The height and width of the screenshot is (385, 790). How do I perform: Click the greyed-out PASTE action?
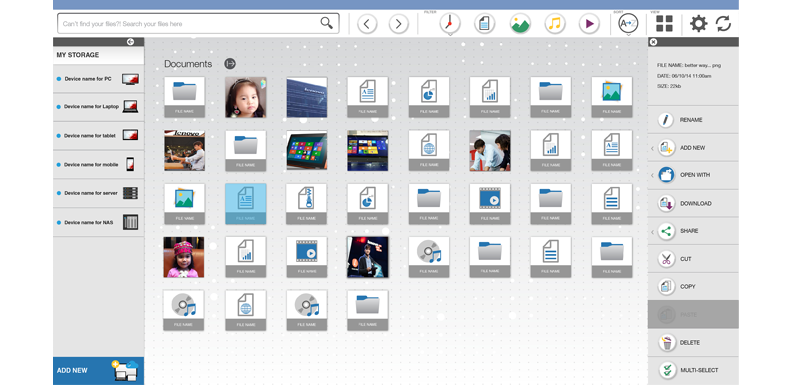[693, 314]
